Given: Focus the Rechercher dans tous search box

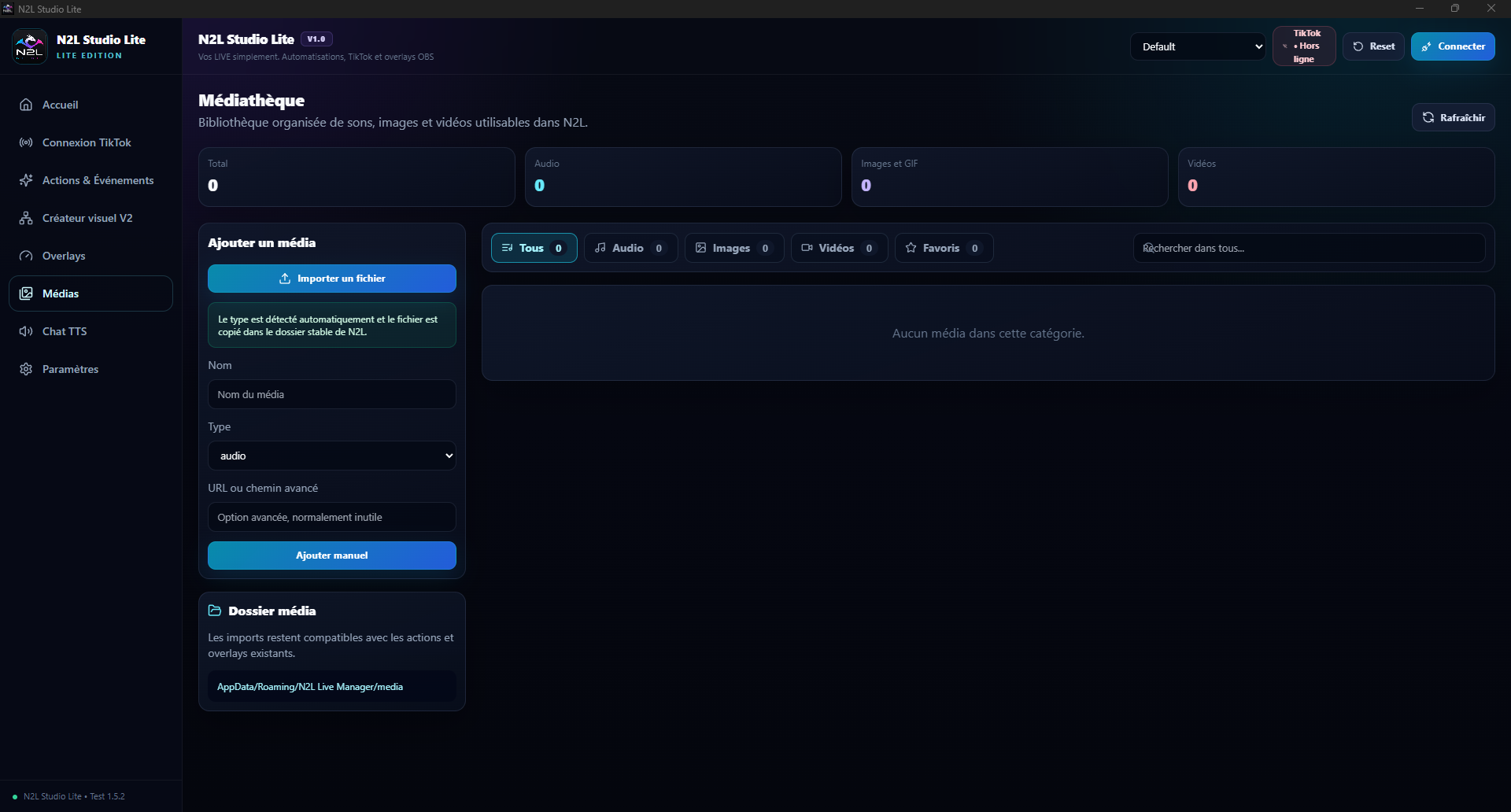Looking at the screenshot, I should point(1310,248).
